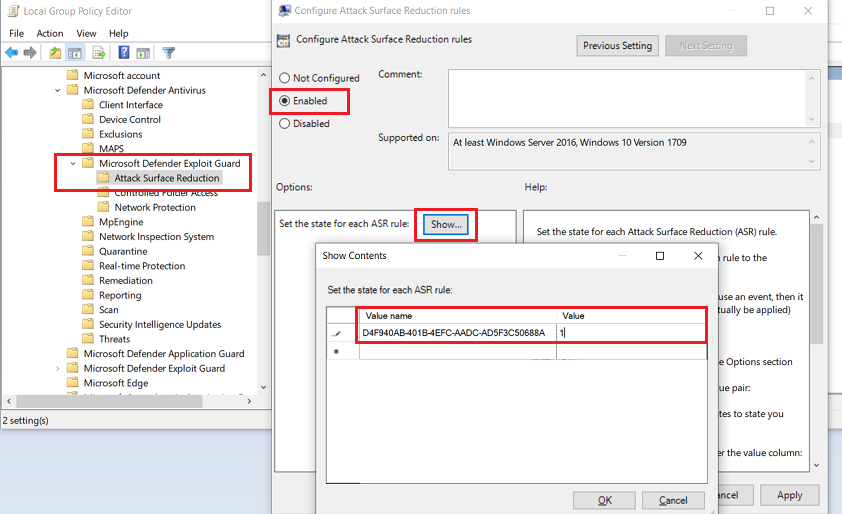The height and width of the screenshot is (514, 842).
Task: Click the Up One Level folder icon
Action: [55, 53]
